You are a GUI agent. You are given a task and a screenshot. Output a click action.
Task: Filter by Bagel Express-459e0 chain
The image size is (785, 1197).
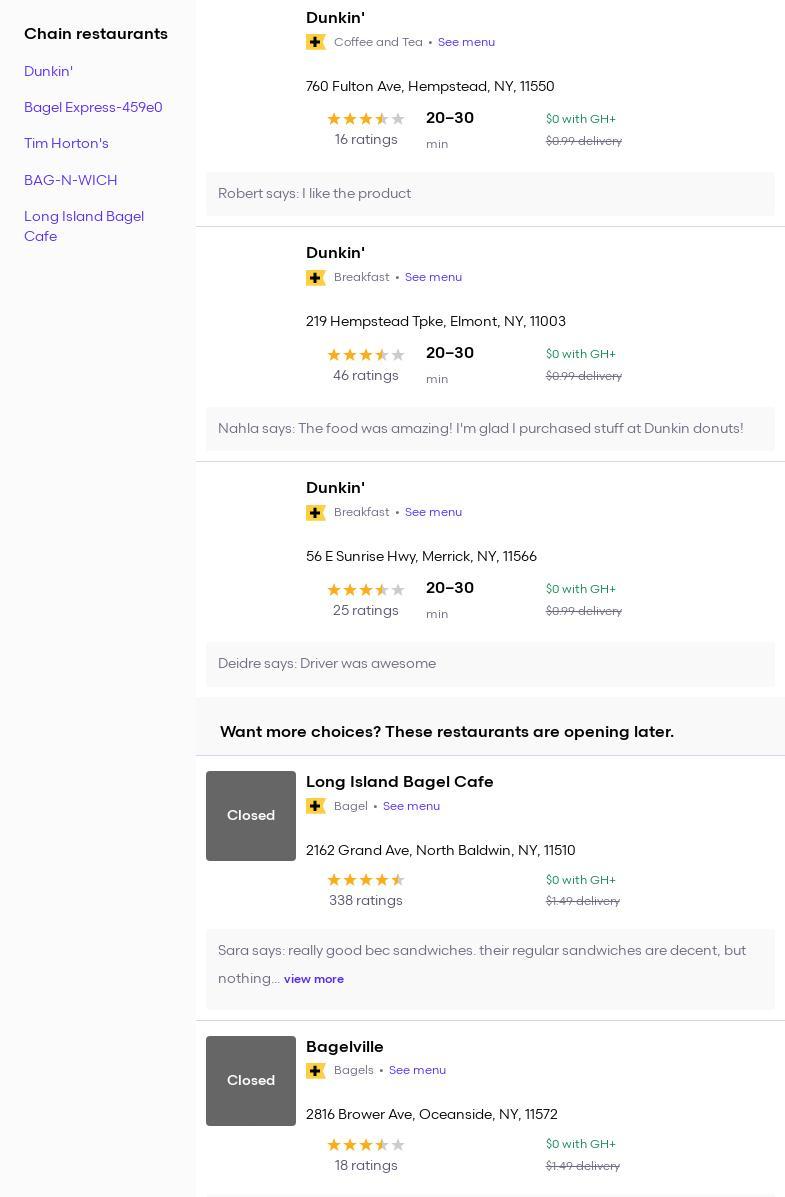pos(93,107)
